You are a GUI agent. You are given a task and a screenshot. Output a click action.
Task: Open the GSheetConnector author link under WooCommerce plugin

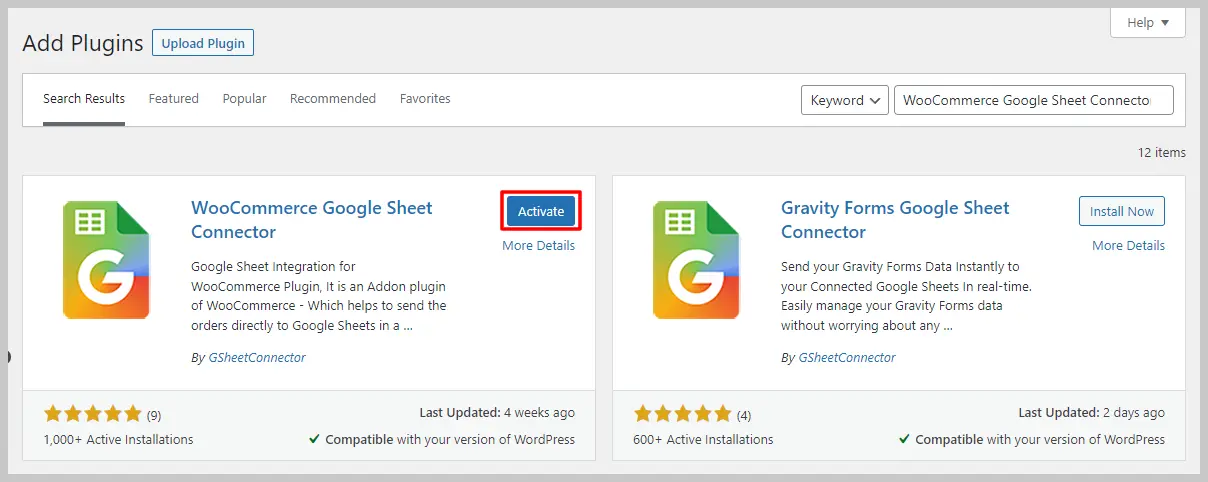[257, 358]
